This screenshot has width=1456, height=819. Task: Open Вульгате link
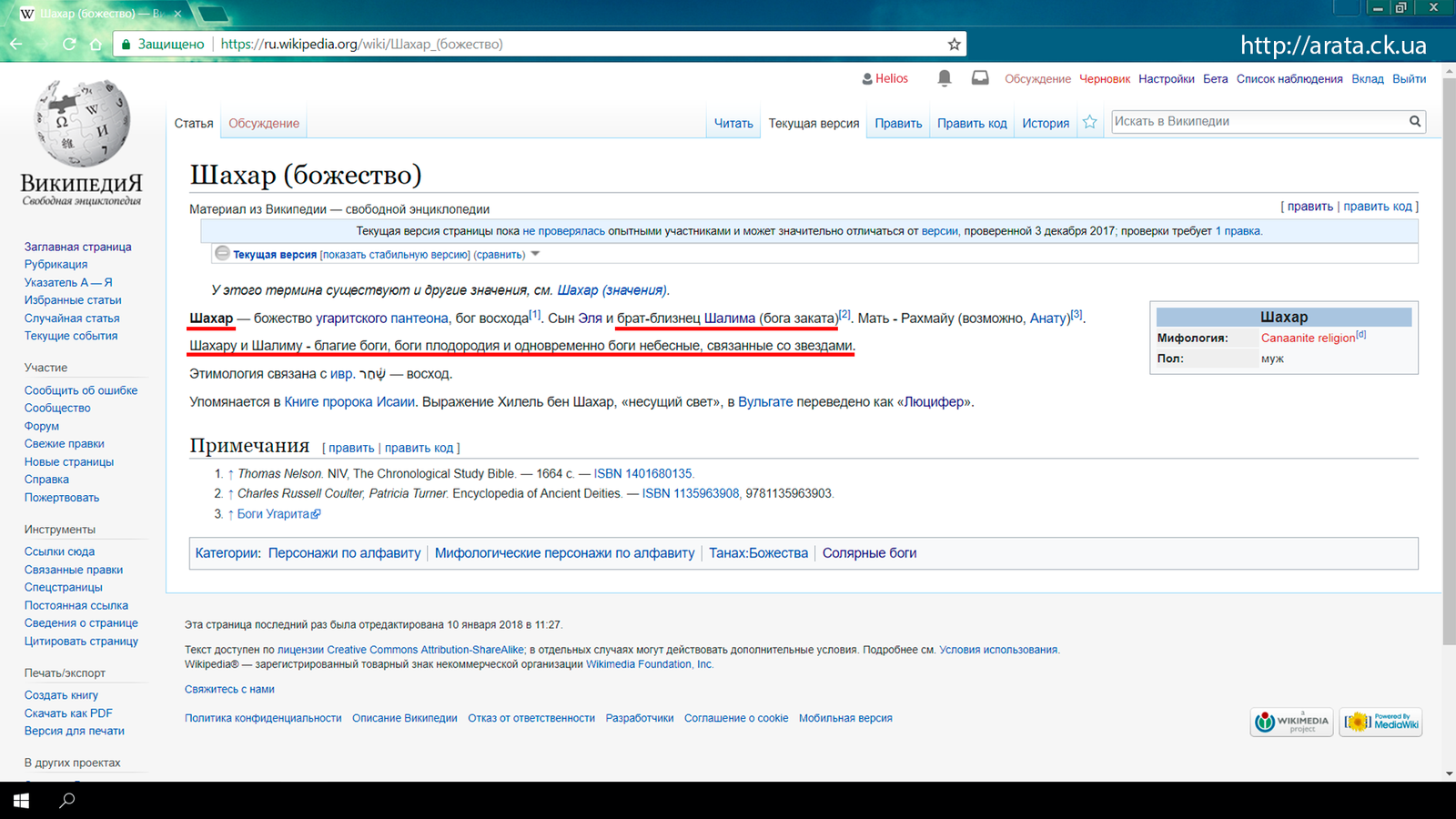(x=765, y=402)
